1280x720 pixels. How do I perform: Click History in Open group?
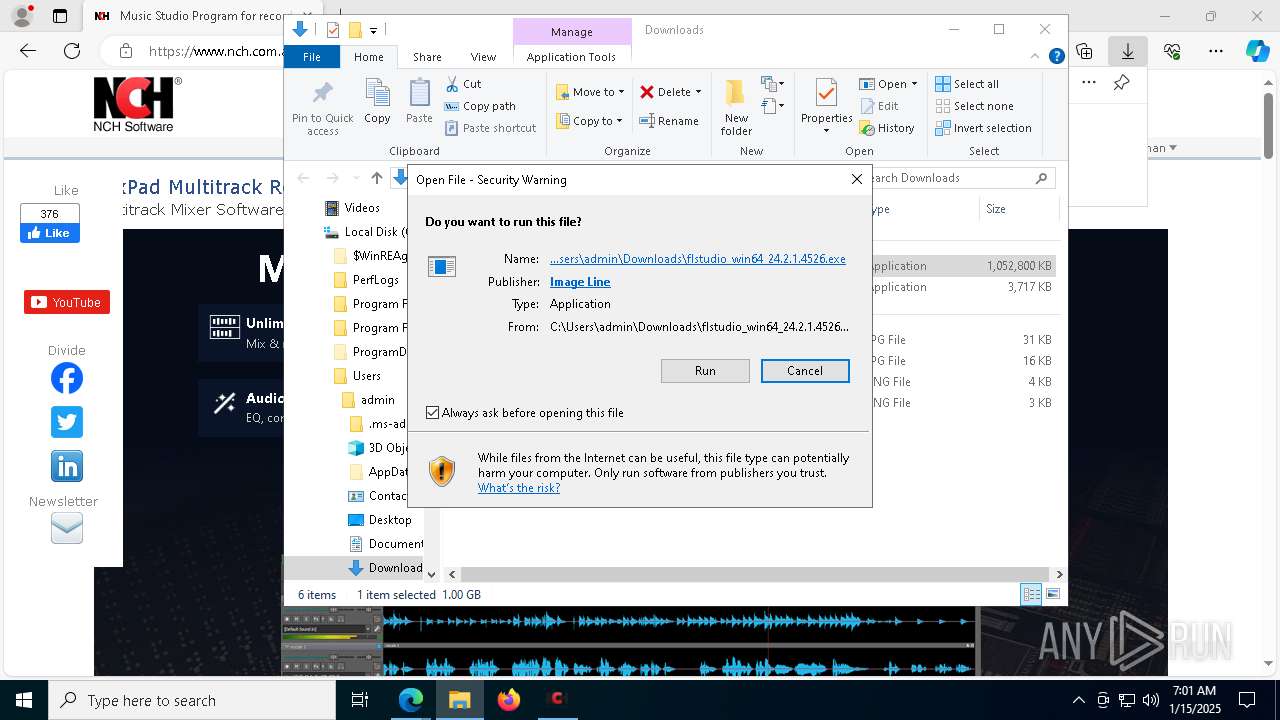[887, 128]
